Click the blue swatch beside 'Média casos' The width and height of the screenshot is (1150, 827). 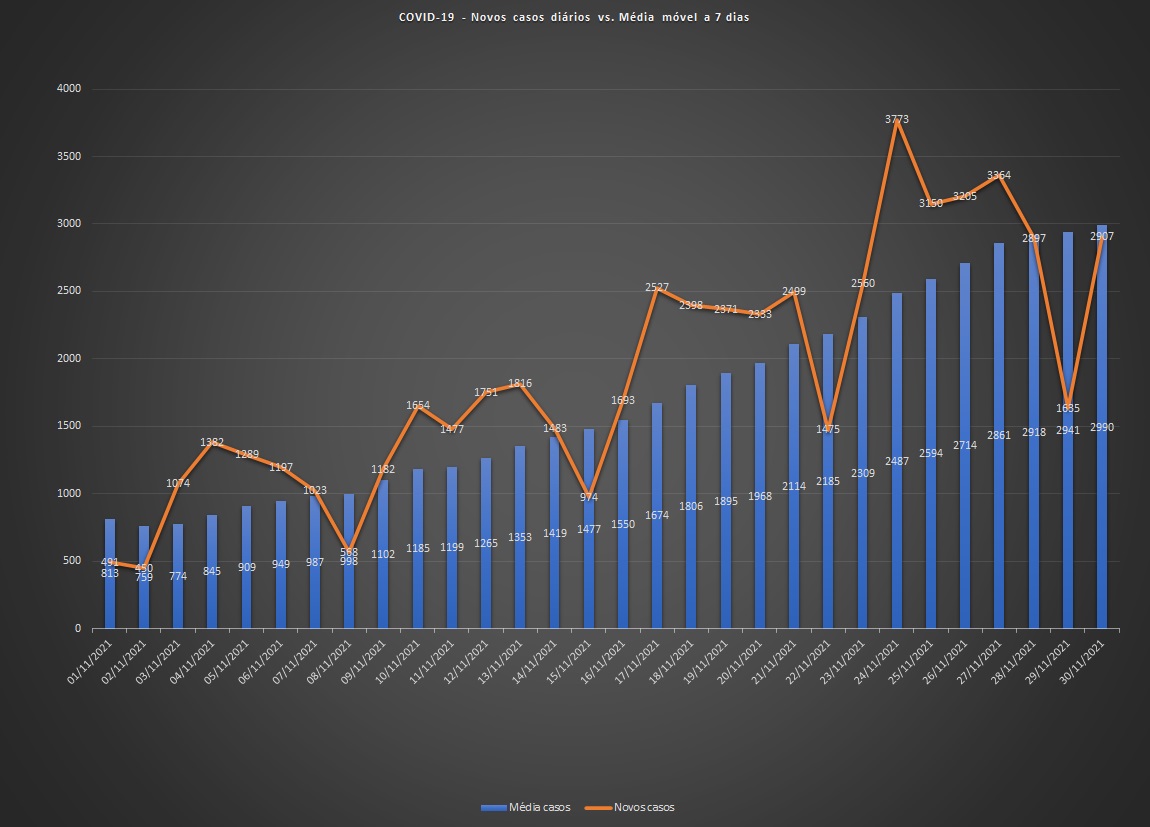[493, 807]
